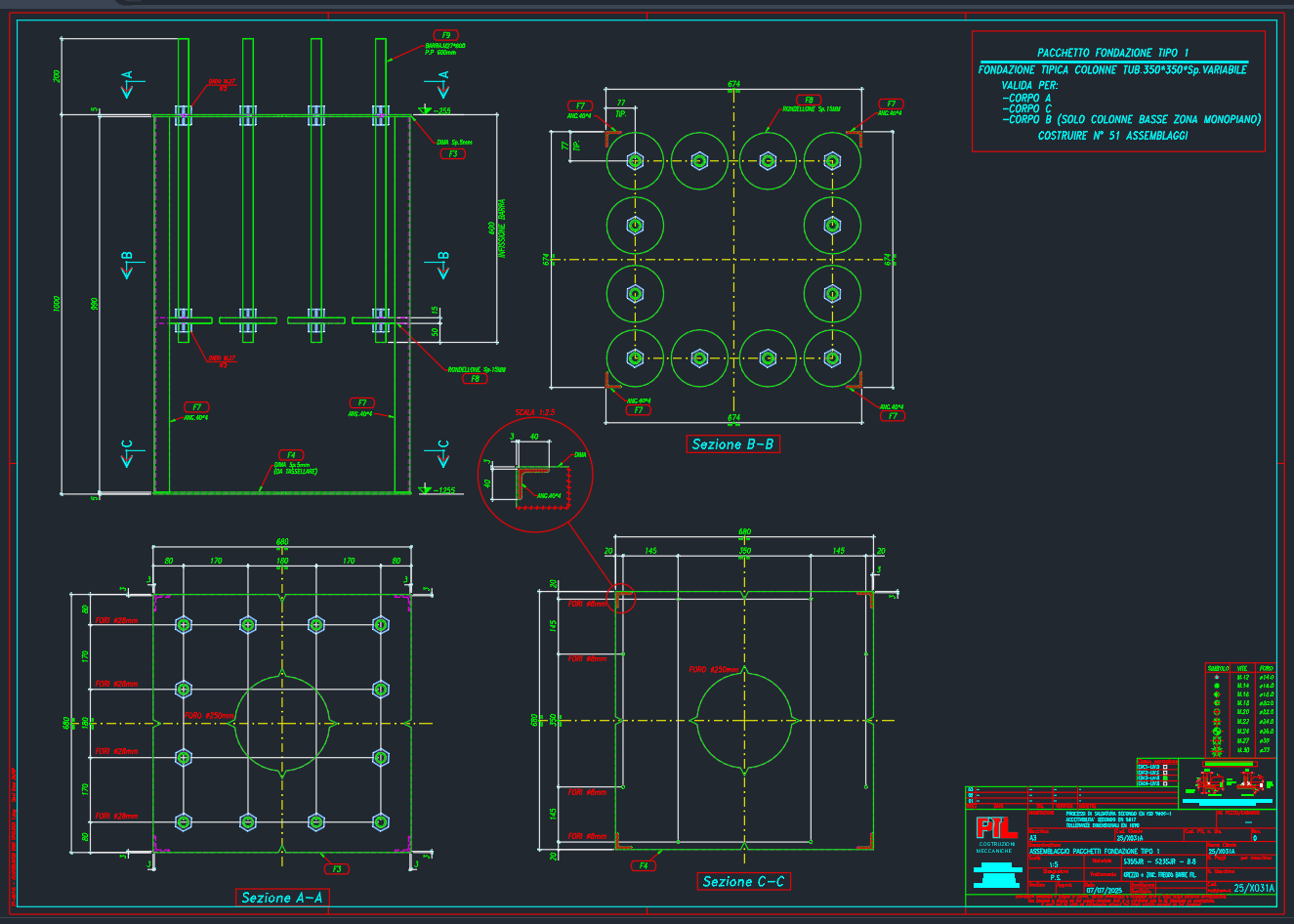Click the PTL company logo in title block
Screen dimensions: 1294x924
pos(996,827)
